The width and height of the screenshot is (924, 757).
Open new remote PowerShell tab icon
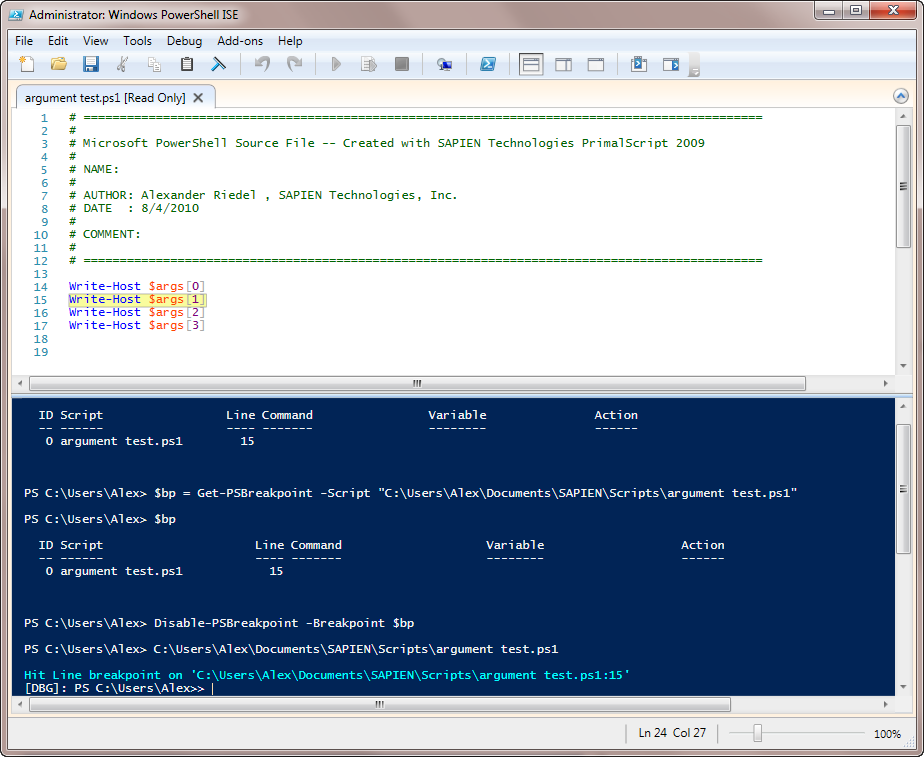[444, 64]
